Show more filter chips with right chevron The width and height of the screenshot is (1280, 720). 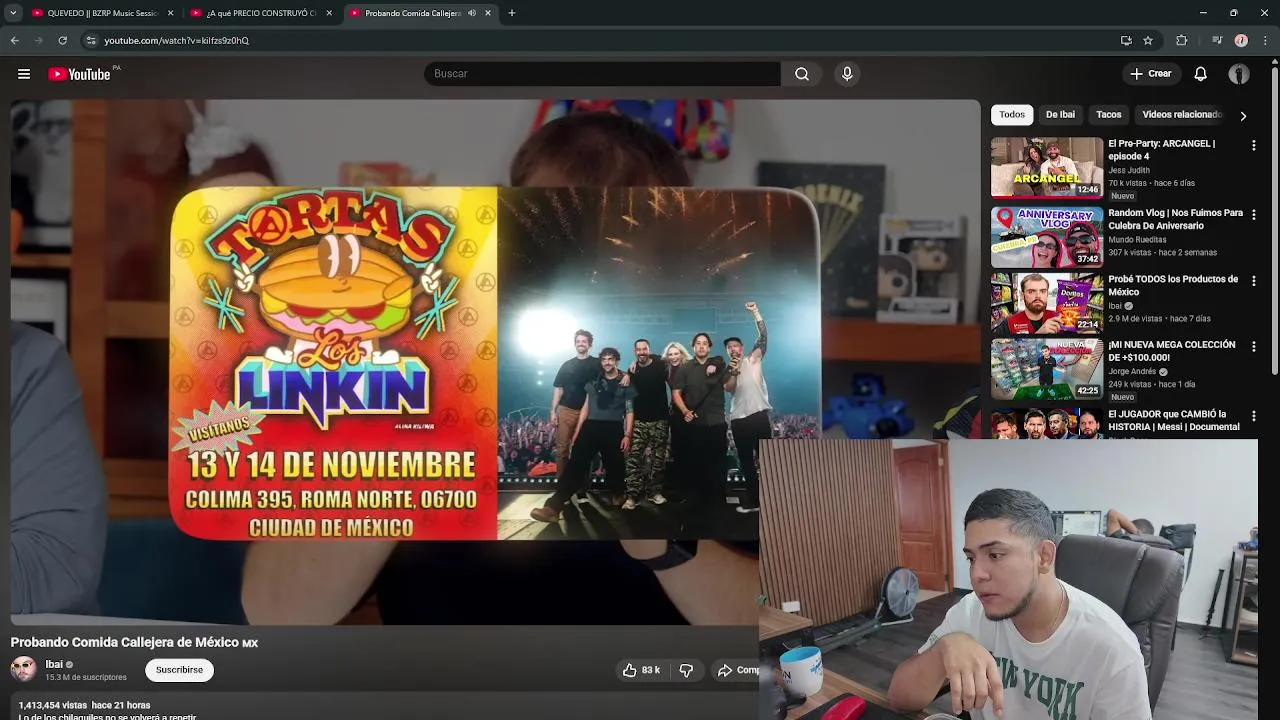coord(1243,116)
